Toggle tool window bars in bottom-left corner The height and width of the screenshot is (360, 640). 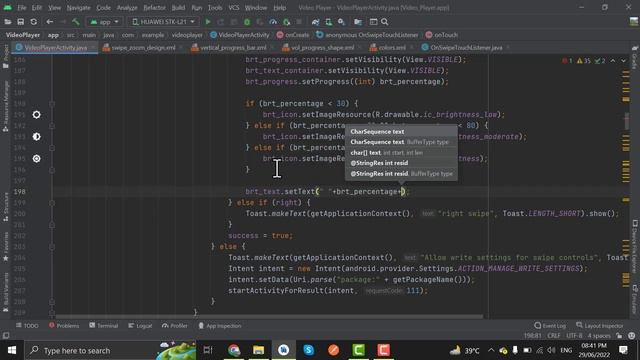pos(6,336)
